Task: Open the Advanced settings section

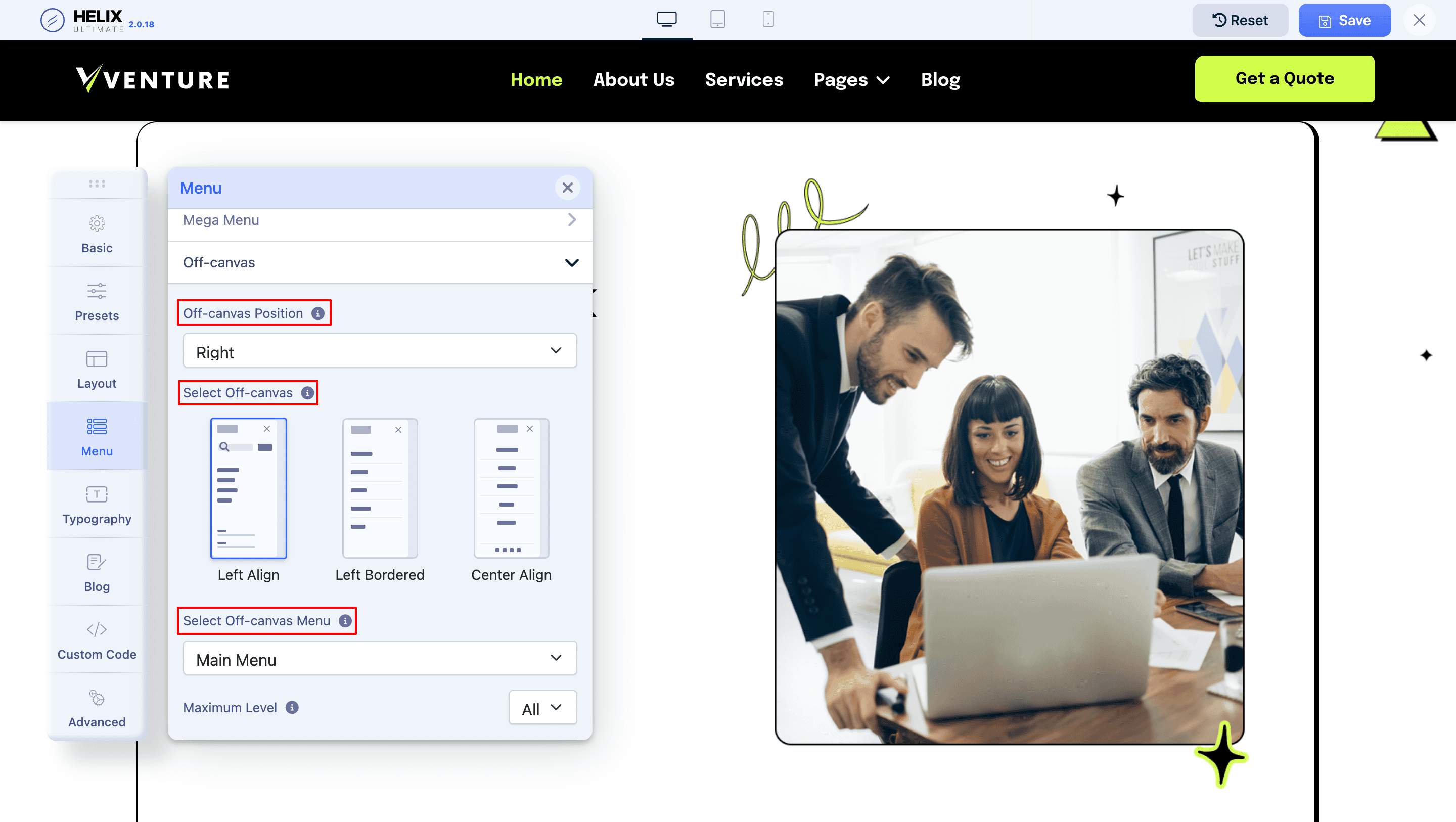Action: point(97,708)
